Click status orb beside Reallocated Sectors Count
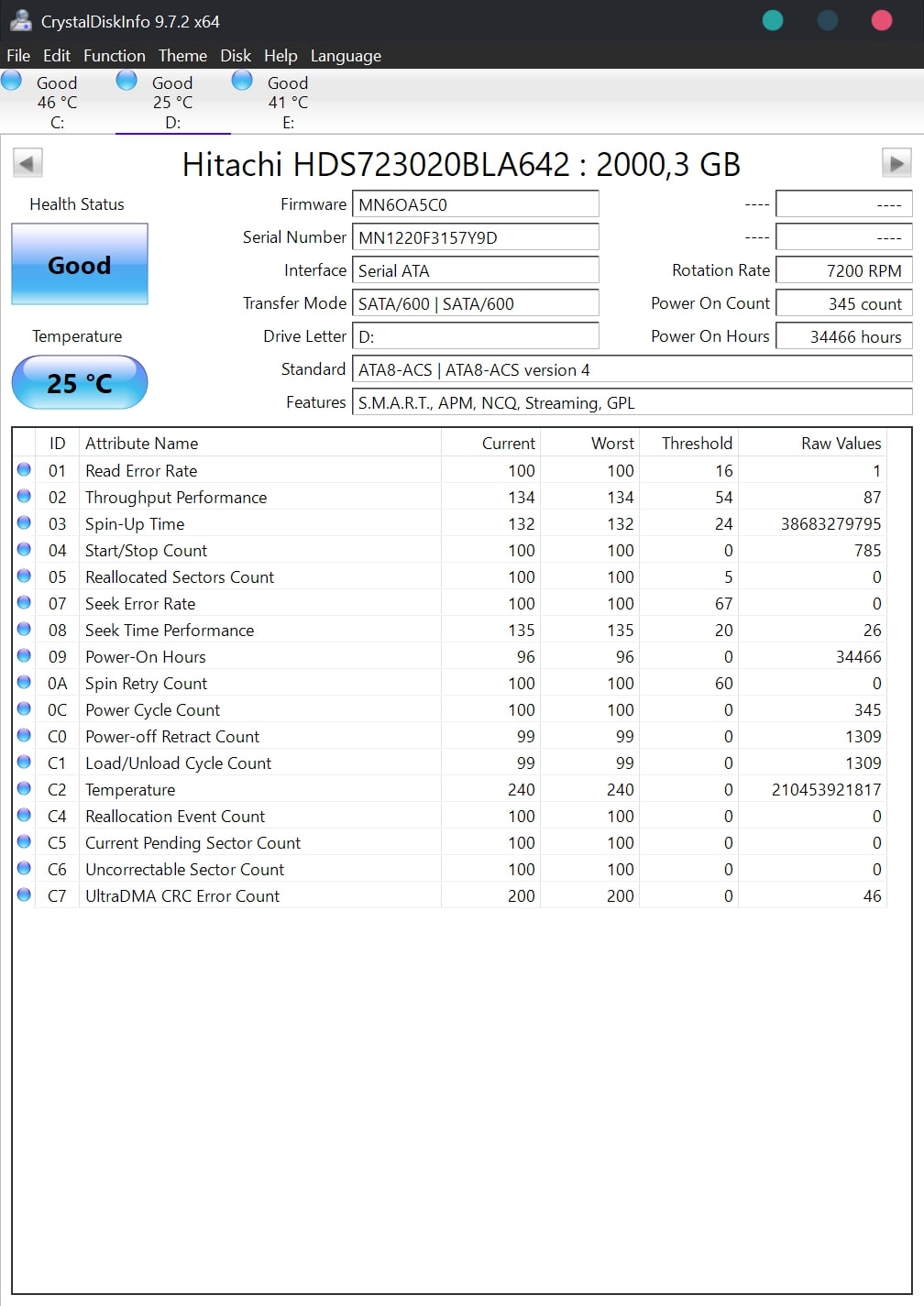 24,576
